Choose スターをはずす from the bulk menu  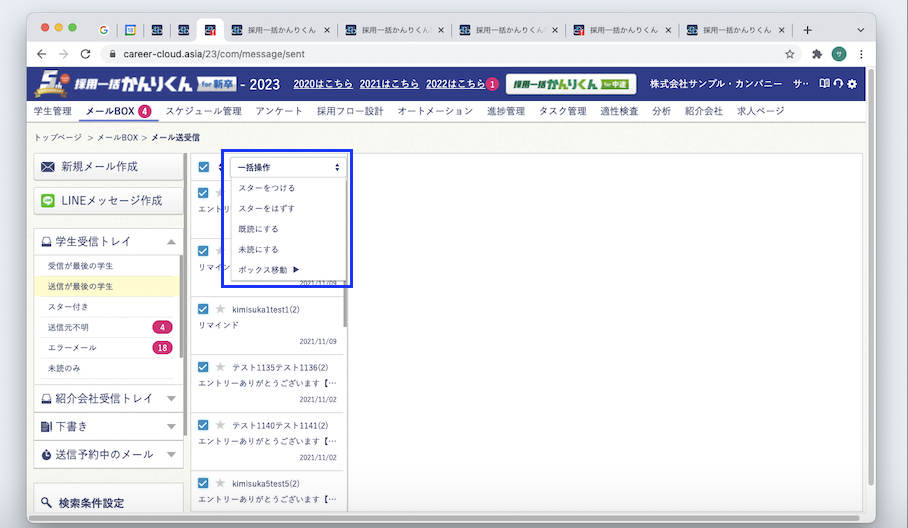tap(266, 208)
